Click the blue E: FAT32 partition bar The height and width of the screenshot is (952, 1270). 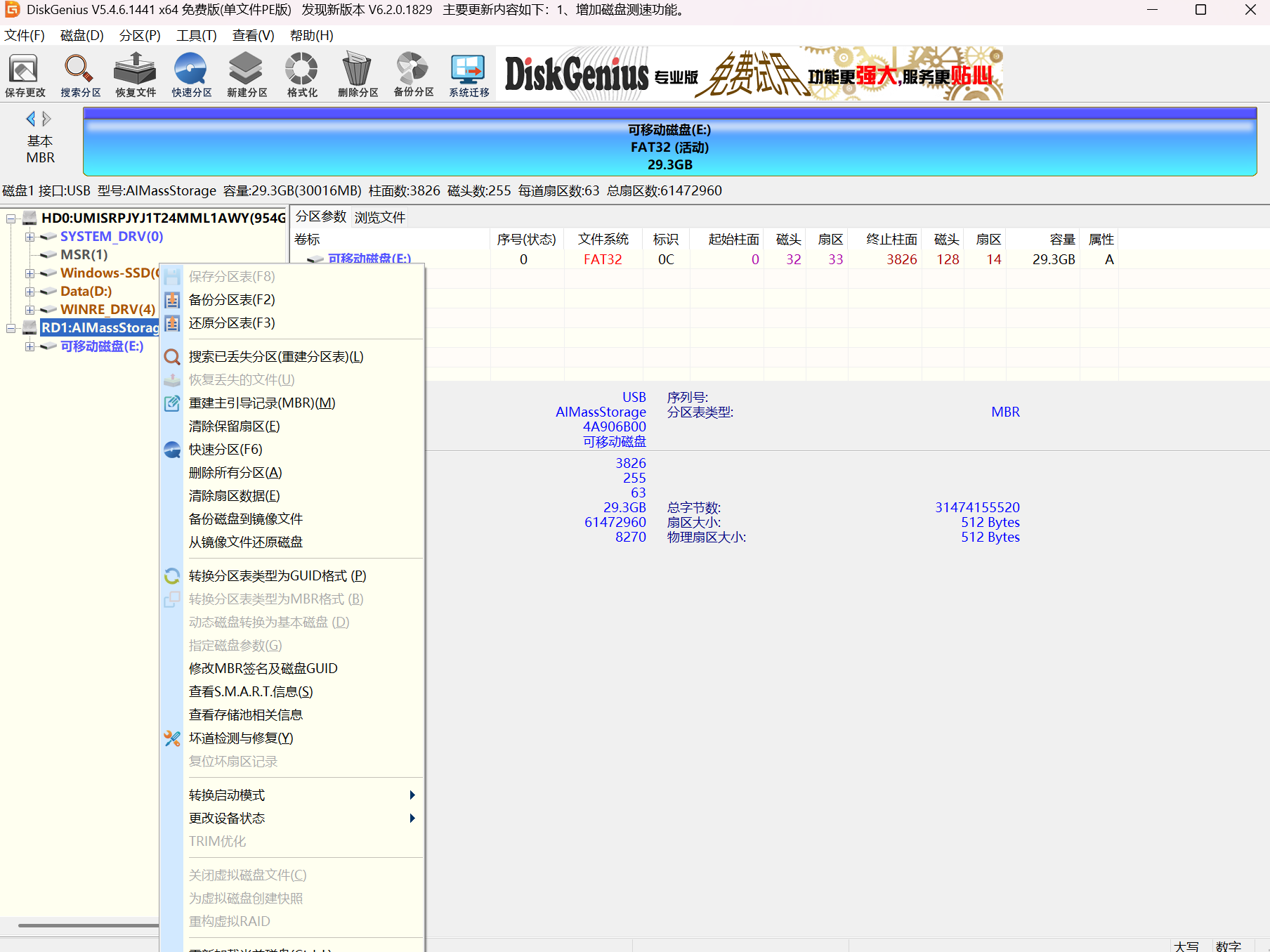click(x=669, y=141)
